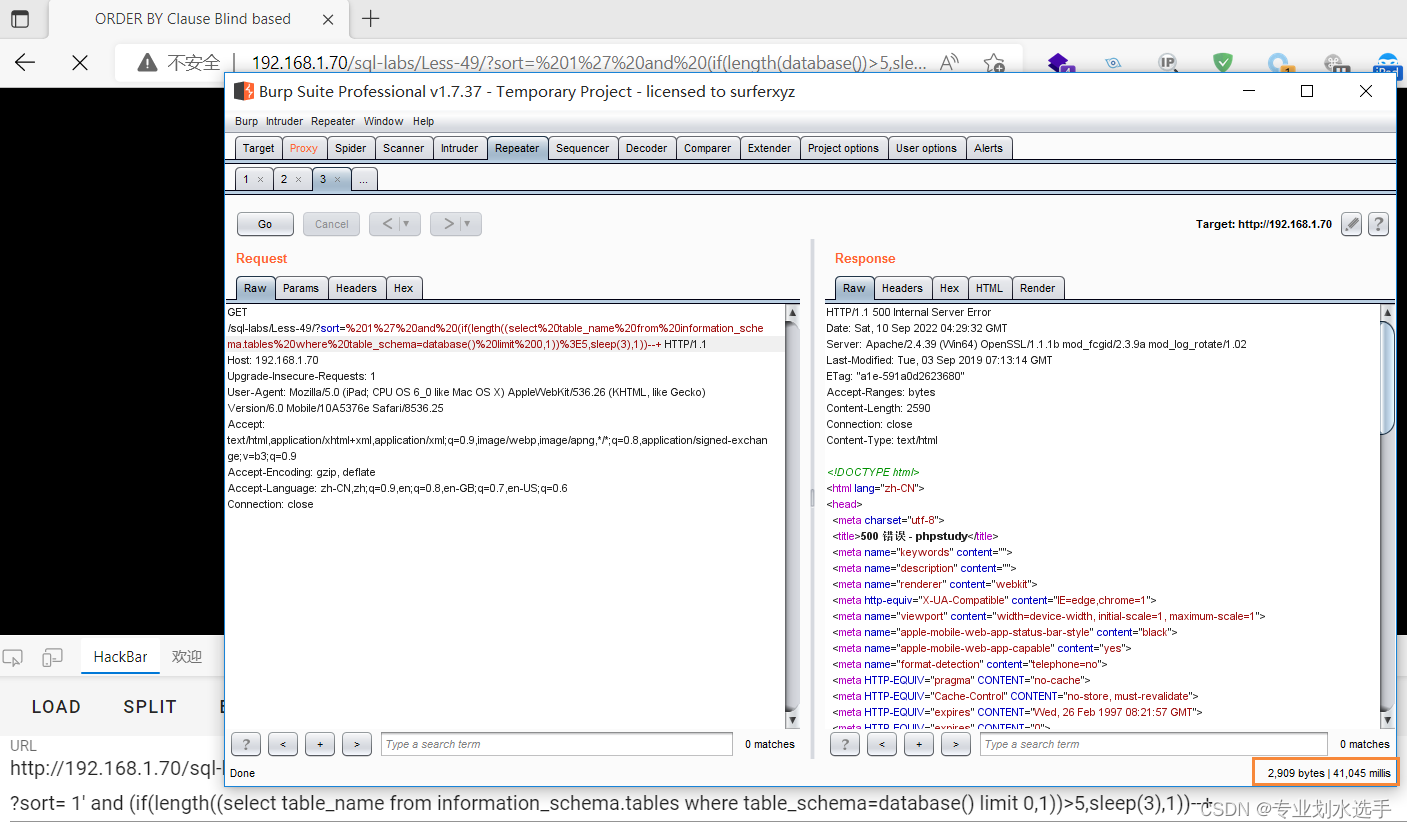1407x829 pixels.
Task: Open the Help menu
Action: click(x=423, y=121)
